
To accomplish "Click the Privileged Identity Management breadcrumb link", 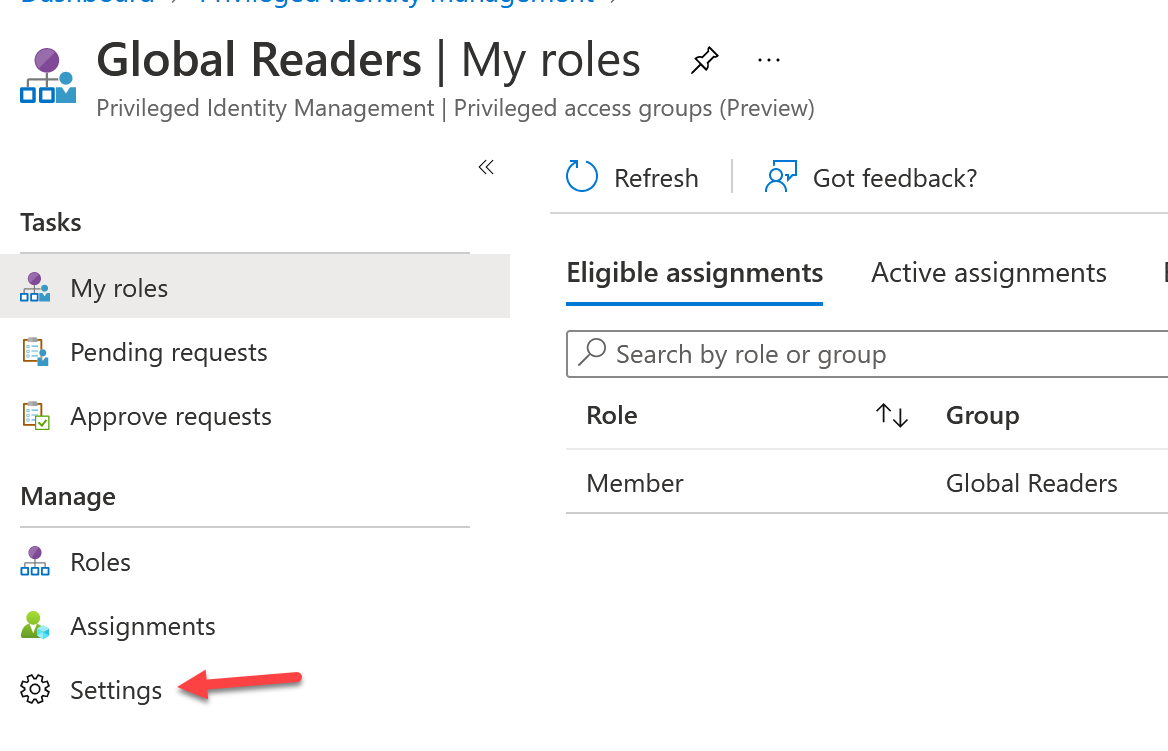I will pos(396,3).
